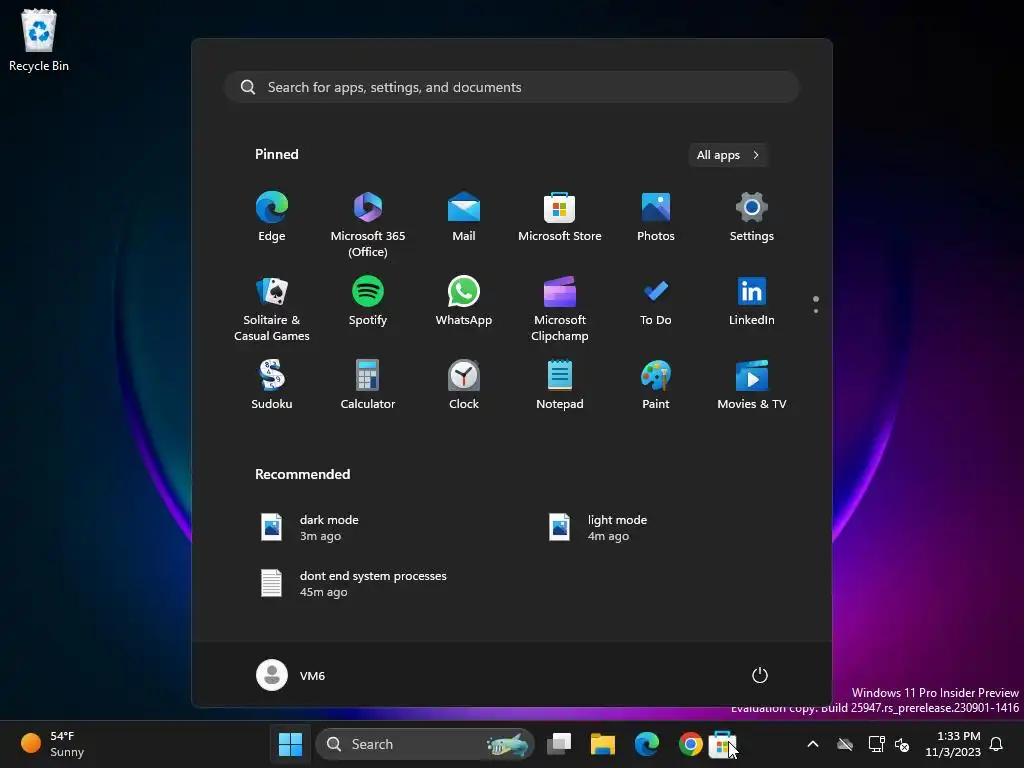
Task: Start Solitaire & Casual Games
Action: click(x=272, y=309)
